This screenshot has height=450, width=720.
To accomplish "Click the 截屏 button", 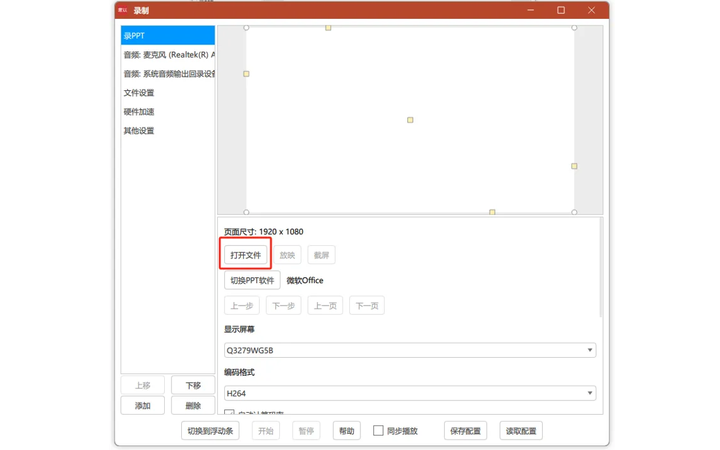I will coord(321,255).
